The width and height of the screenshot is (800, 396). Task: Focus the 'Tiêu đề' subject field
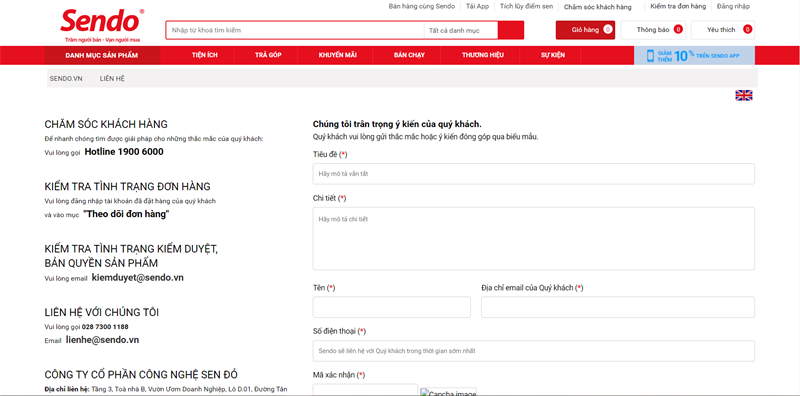pos(534,174)
